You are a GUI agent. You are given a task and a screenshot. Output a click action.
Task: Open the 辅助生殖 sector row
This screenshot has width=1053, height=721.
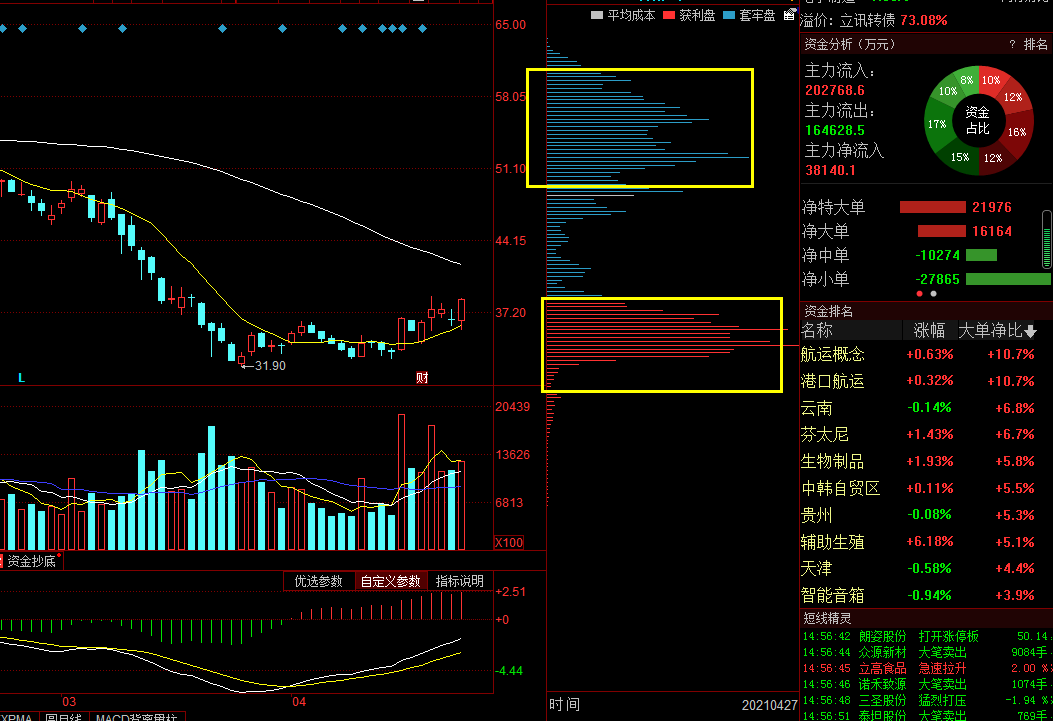926,542
